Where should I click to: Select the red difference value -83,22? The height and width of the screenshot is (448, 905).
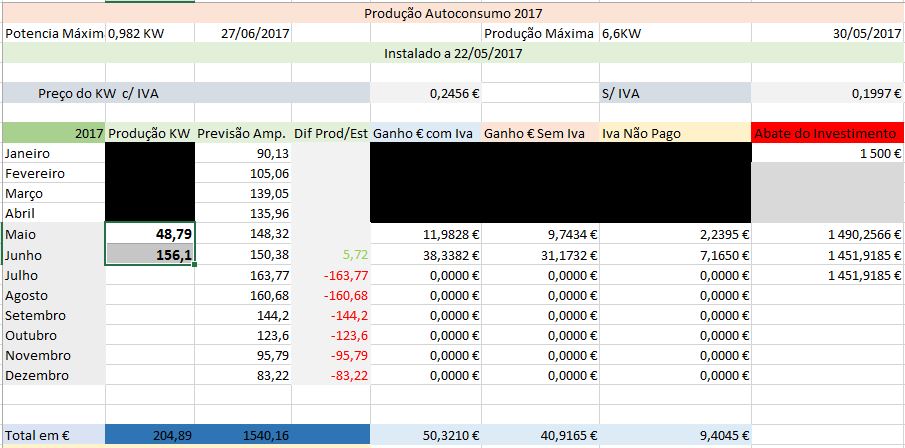click(331, 375)
